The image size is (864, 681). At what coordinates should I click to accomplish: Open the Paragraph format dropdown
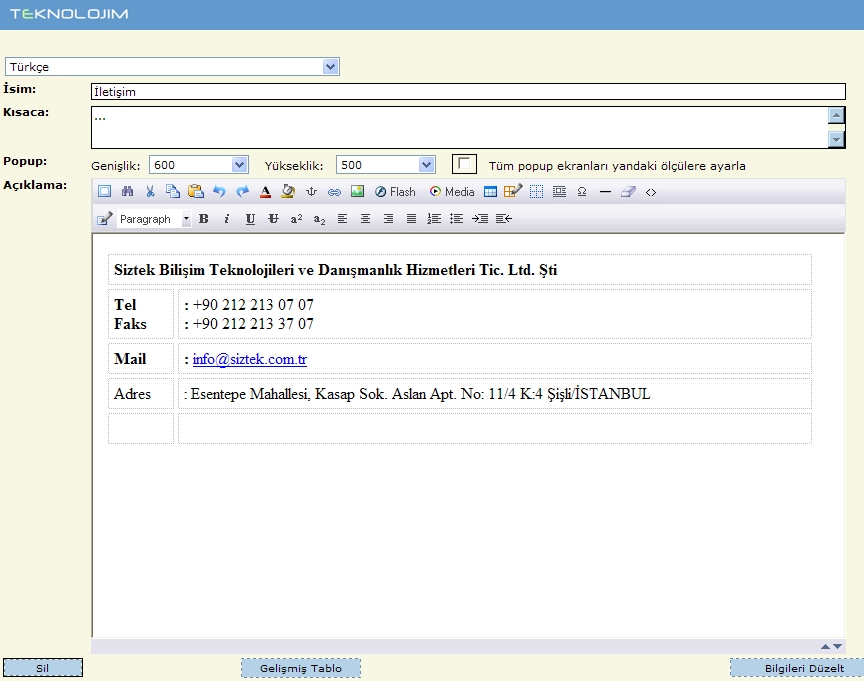point(154,219)
